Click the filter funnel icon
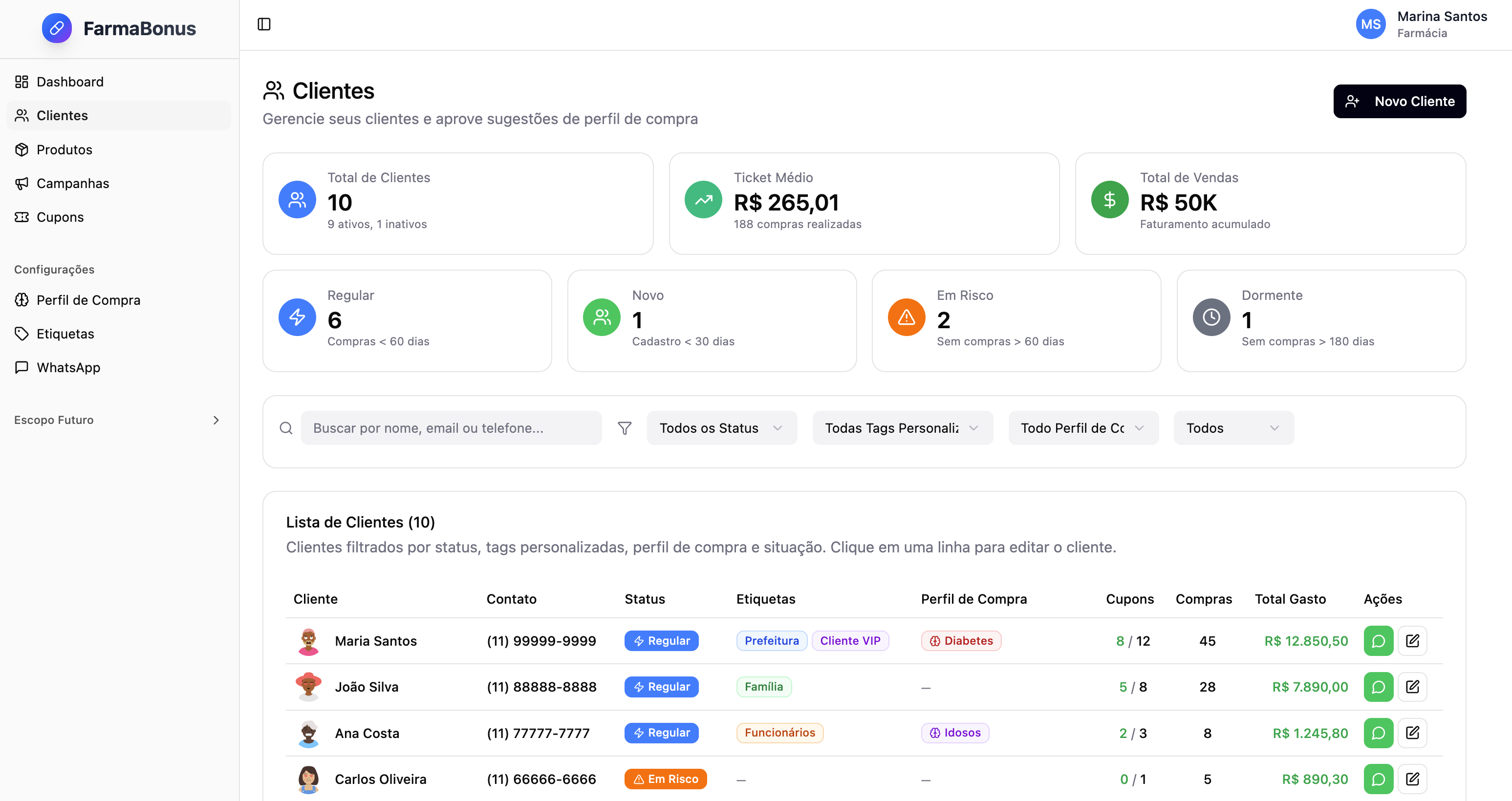Image resolution: width=1512 pixels, height=801 pixels. coord(625,428)
